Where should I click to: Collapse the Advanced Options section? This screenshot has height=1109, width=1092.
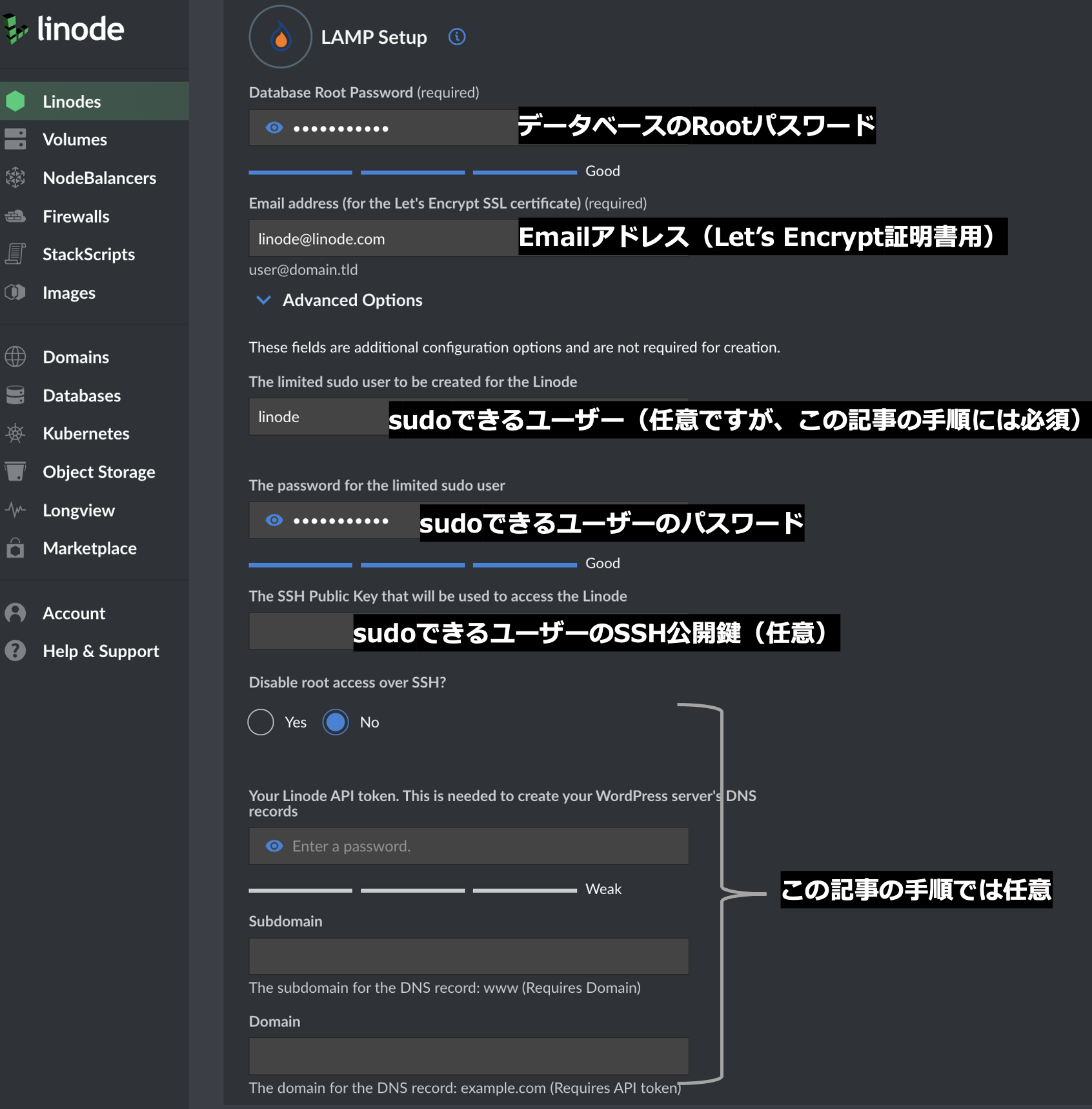339,300
